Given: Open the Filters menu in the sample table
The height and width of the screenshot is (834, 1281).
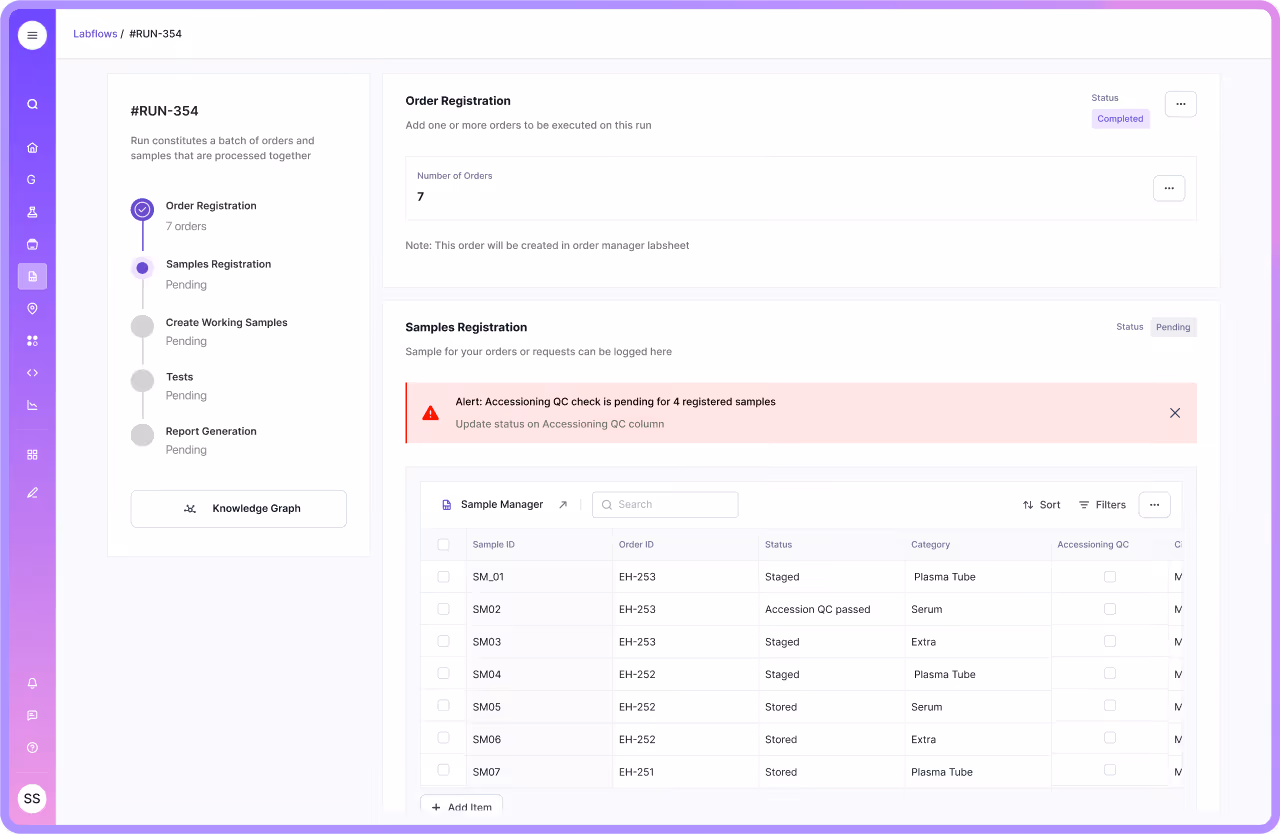Looking at the screenshot, I should (1102, 505).
